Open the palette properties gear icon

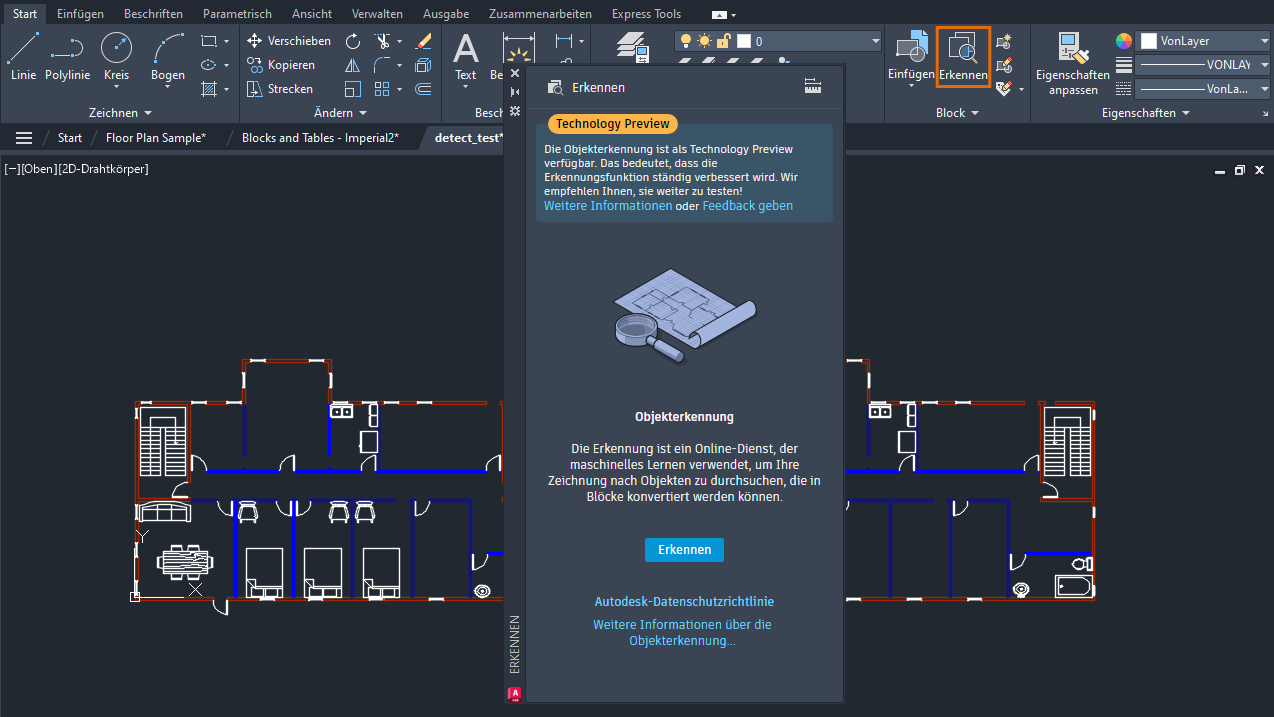(515, 111)
